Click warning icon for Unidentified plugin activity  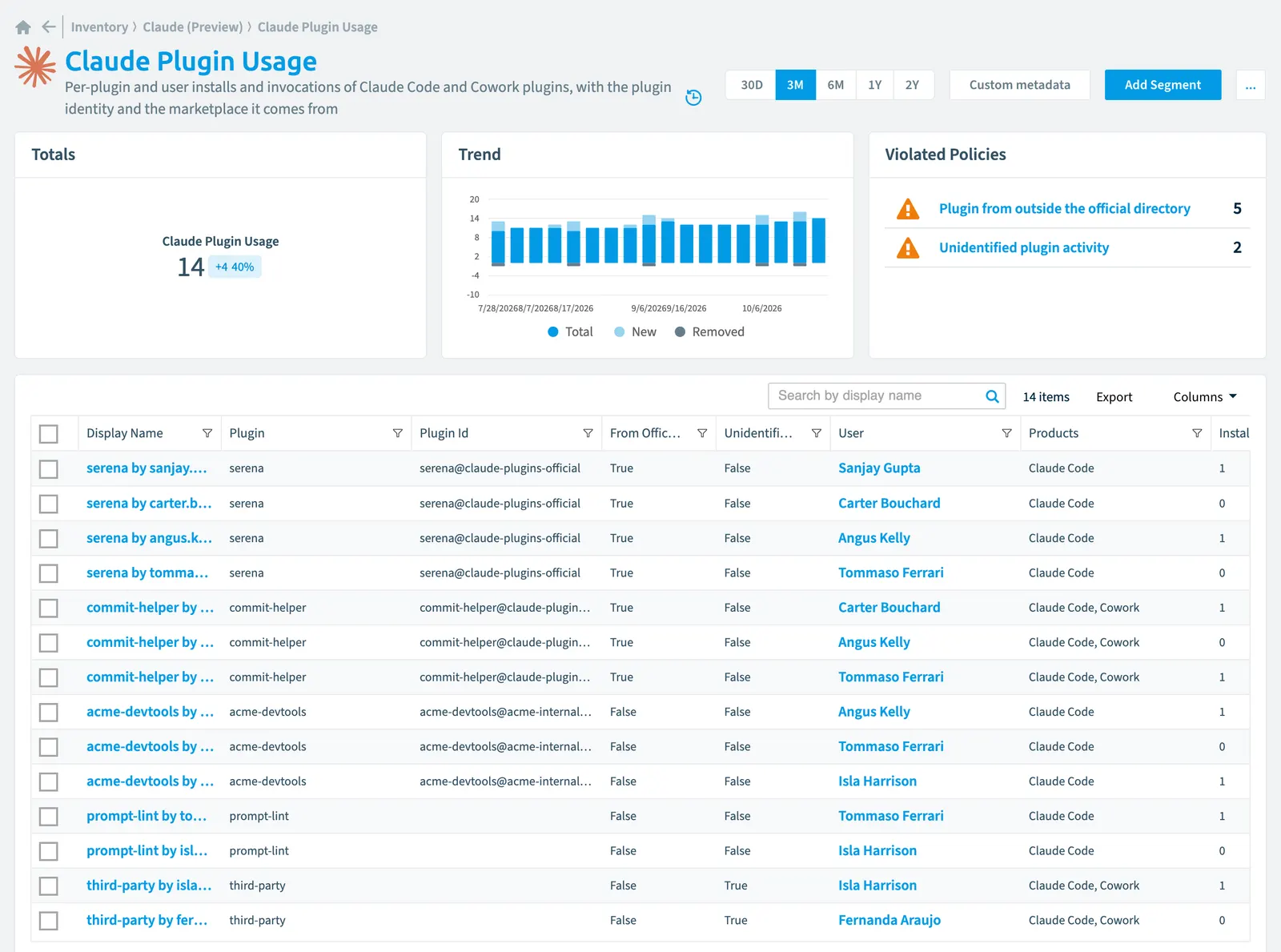[x=908, y=248]
